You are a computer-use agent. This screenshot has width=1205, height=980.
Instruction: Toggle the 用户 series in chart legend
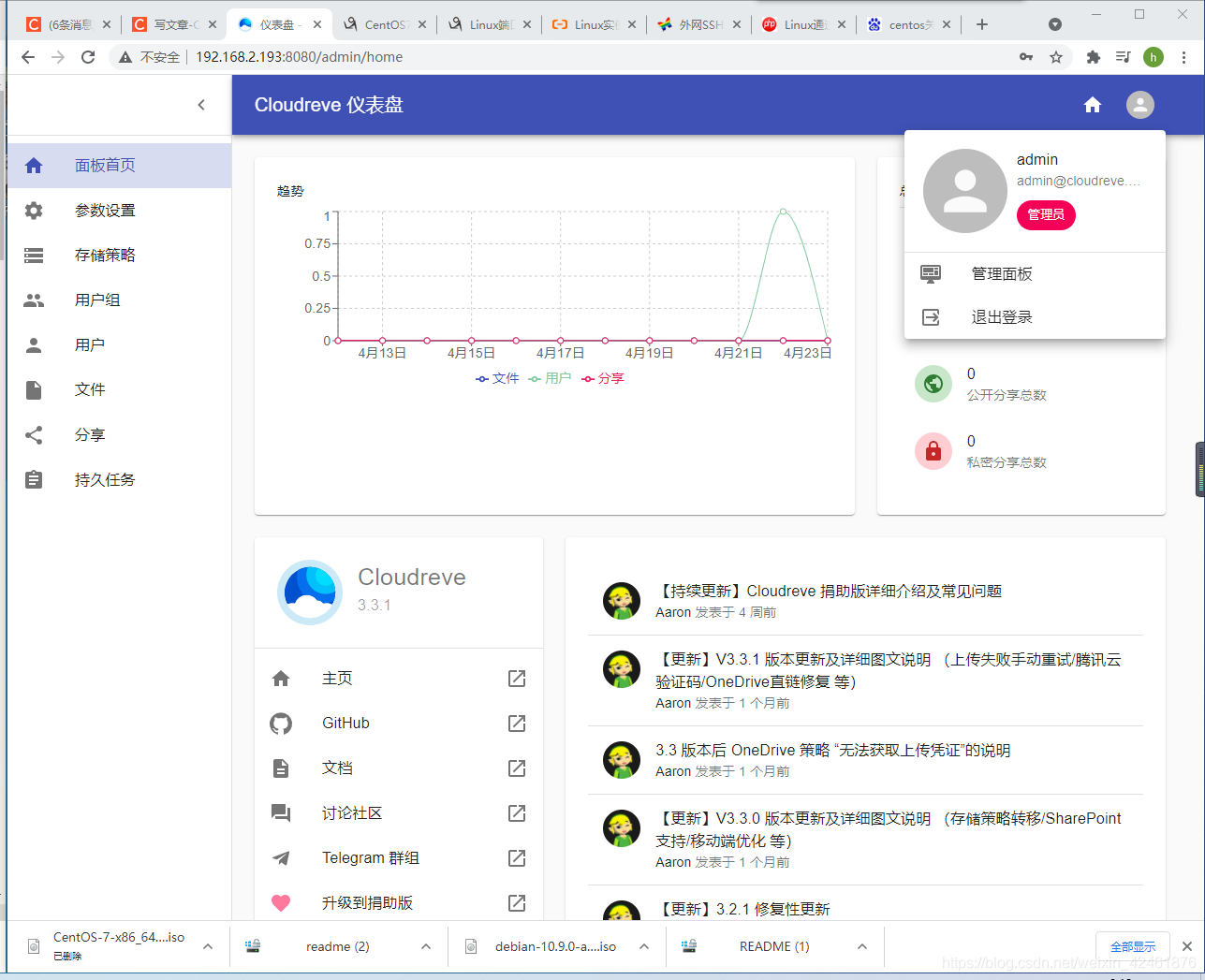[x=550, y=378]
